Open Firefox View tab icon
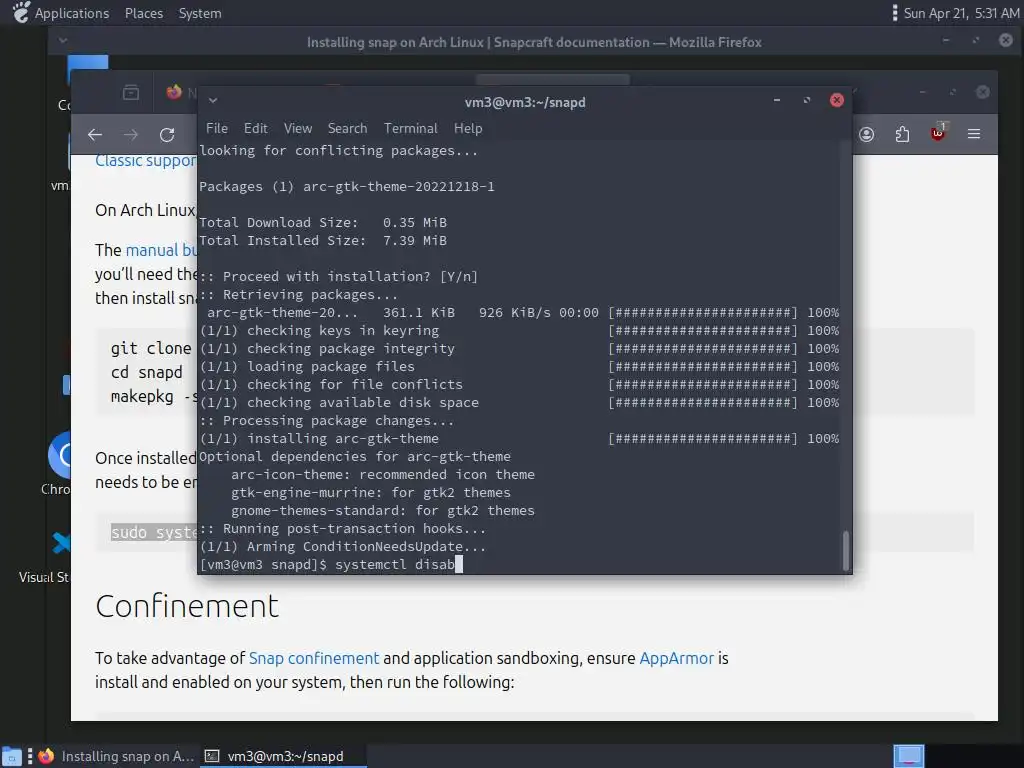 pos(131,93)
